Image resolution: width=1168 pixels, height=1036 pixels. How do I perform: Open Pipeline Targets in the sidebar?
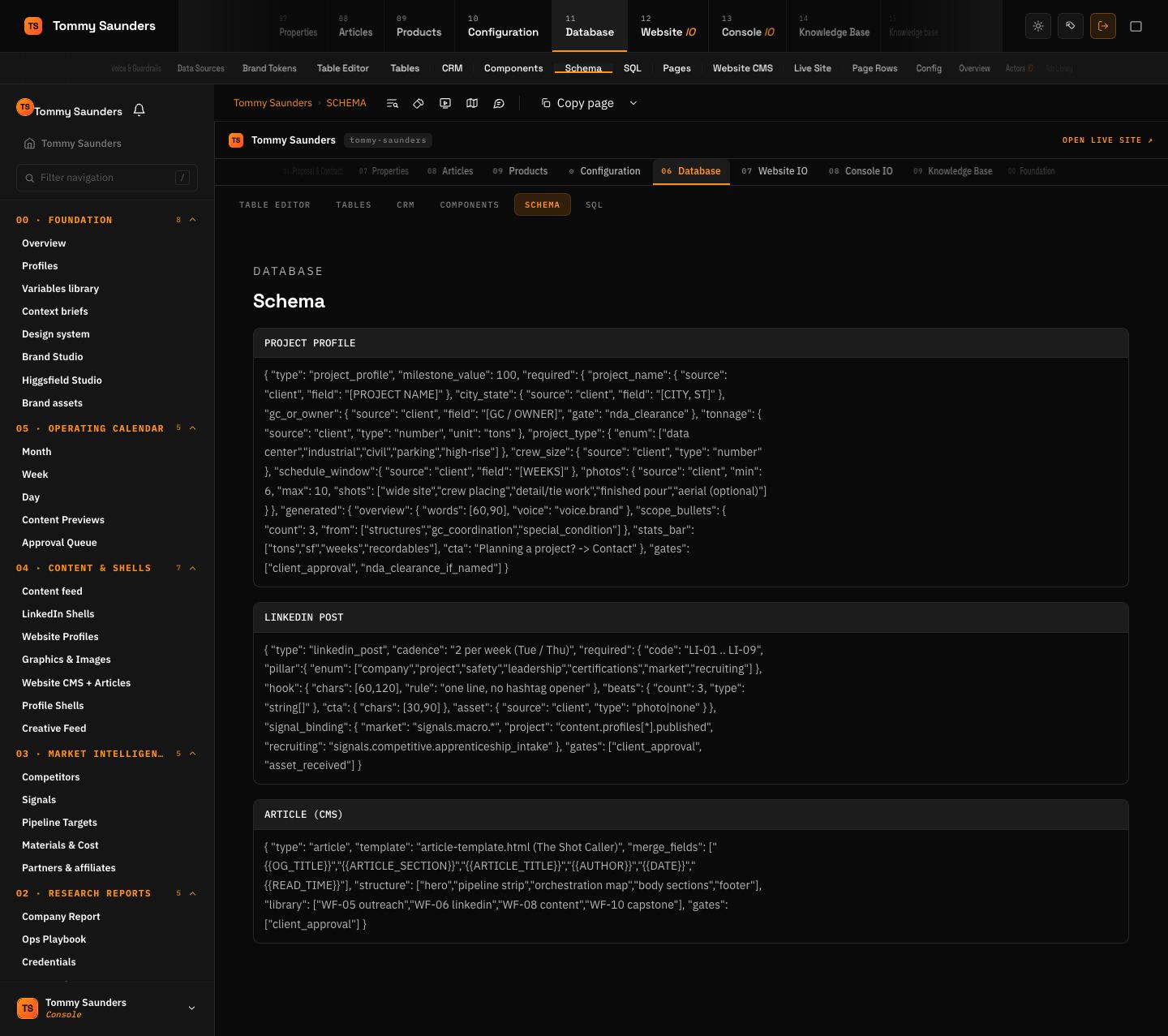[x=59, y=823]
